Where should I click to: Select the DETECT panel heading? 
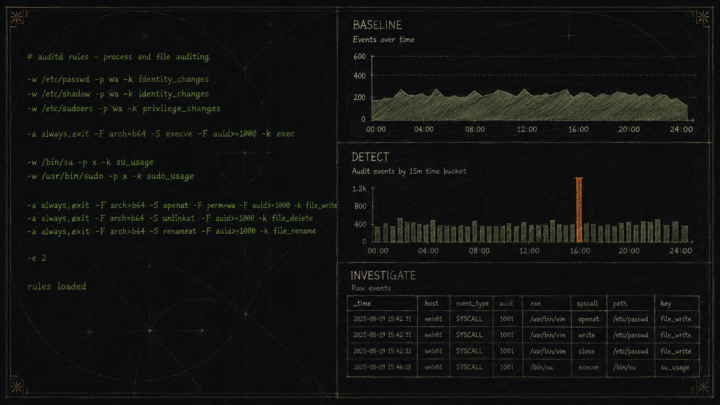(370, 157)
